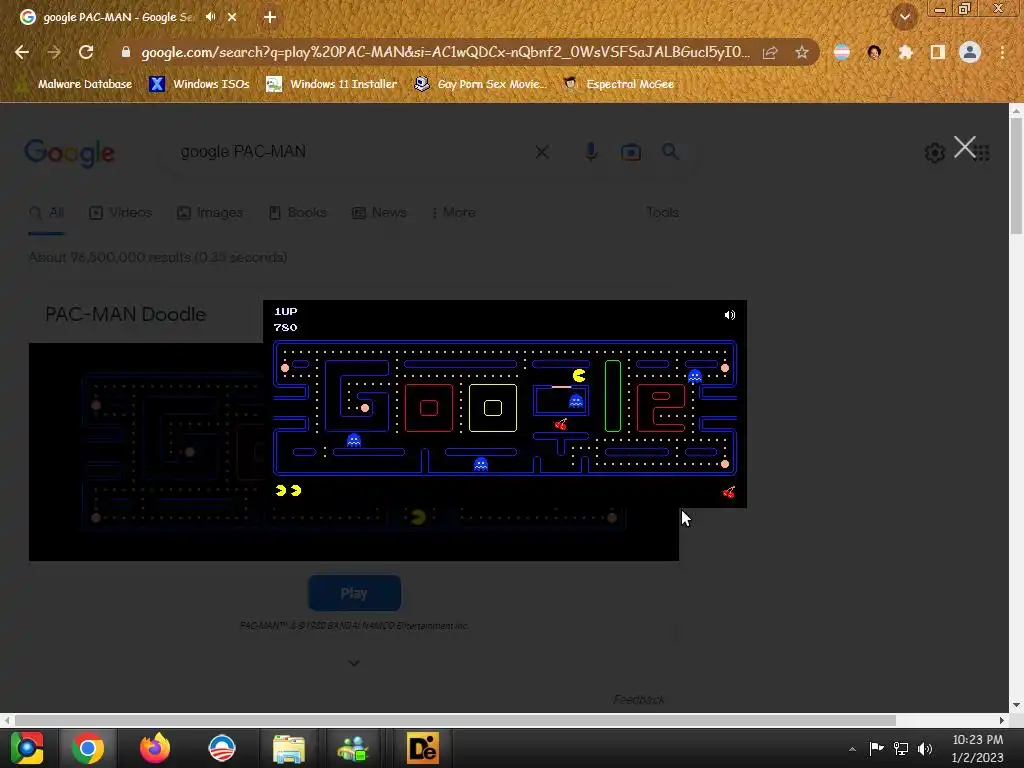
Task: Click the Feedback link
Action: click(639, 699)
